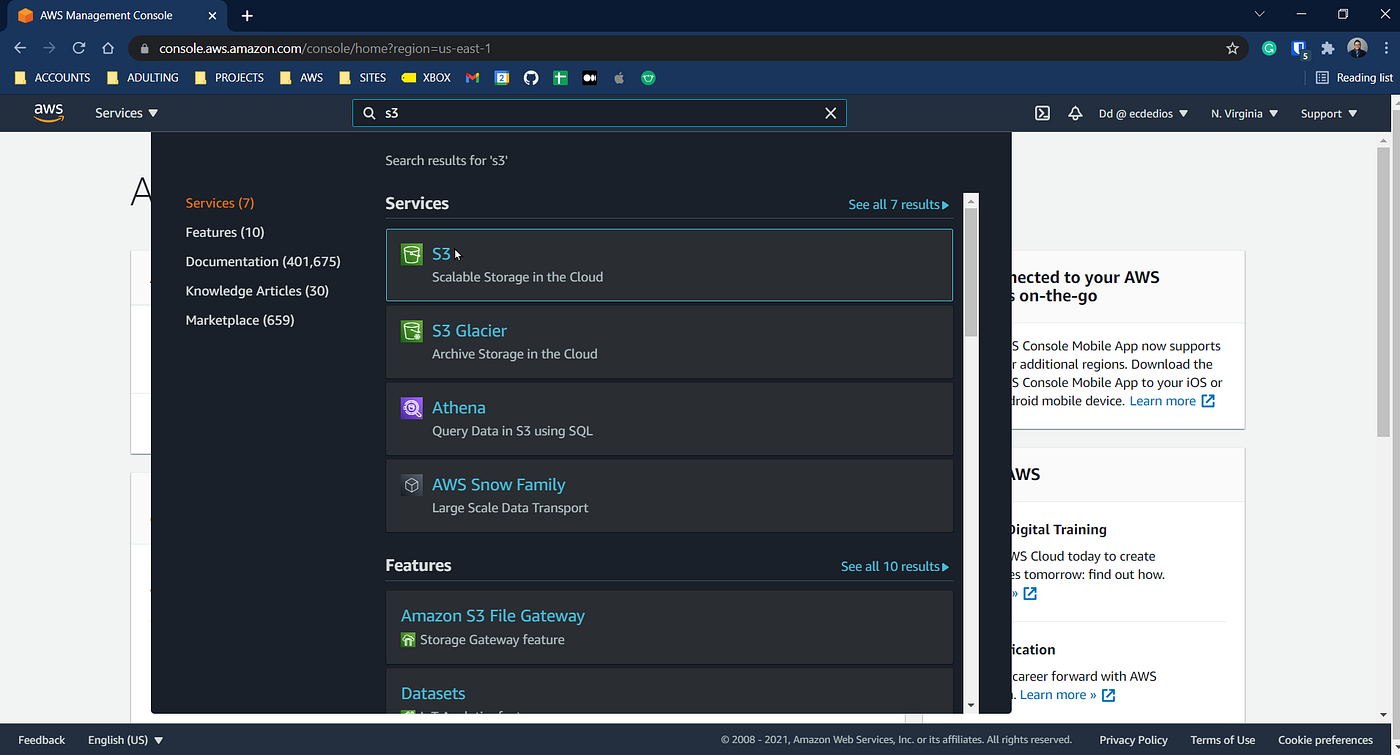Open the Bitwarden extension icon
This screenshot has width=1400, height=755.
(1299, 48)
